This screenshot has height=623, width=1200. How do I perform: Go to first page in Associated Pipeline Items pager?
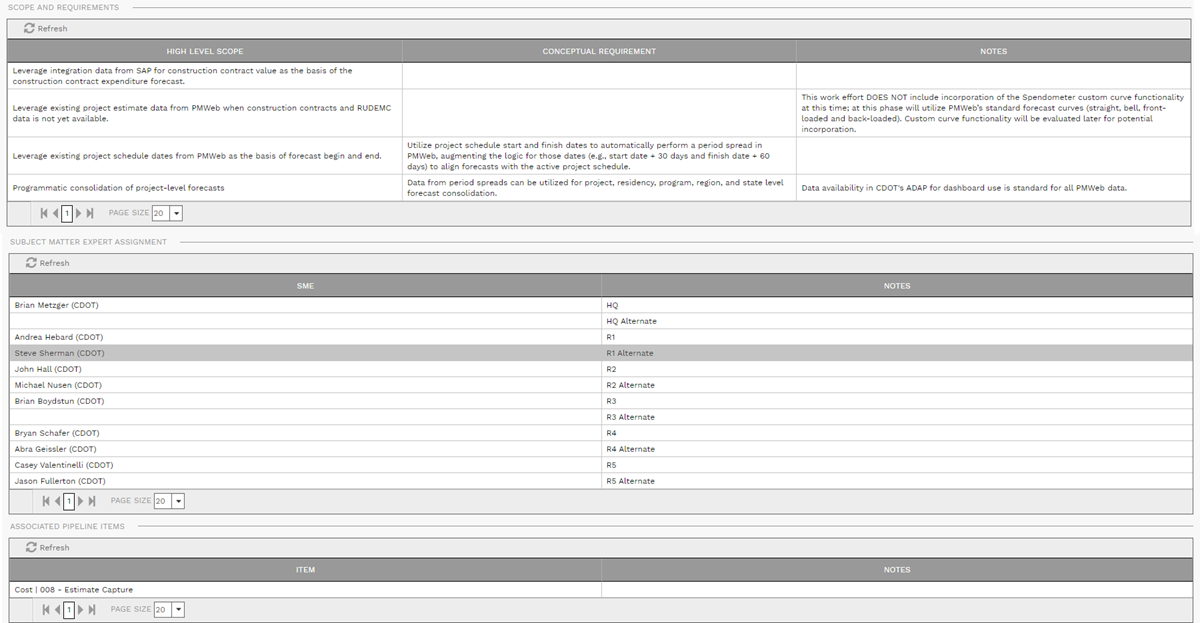(x=46, y=609)
